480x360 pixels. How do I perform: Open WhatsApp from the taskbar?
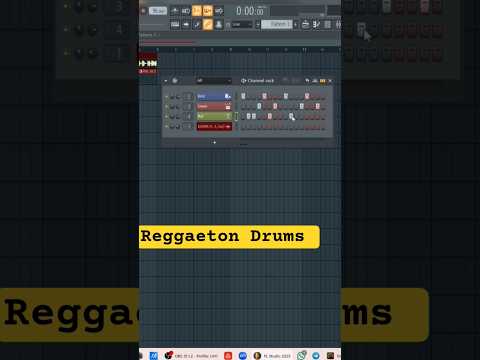coord(302,356)
